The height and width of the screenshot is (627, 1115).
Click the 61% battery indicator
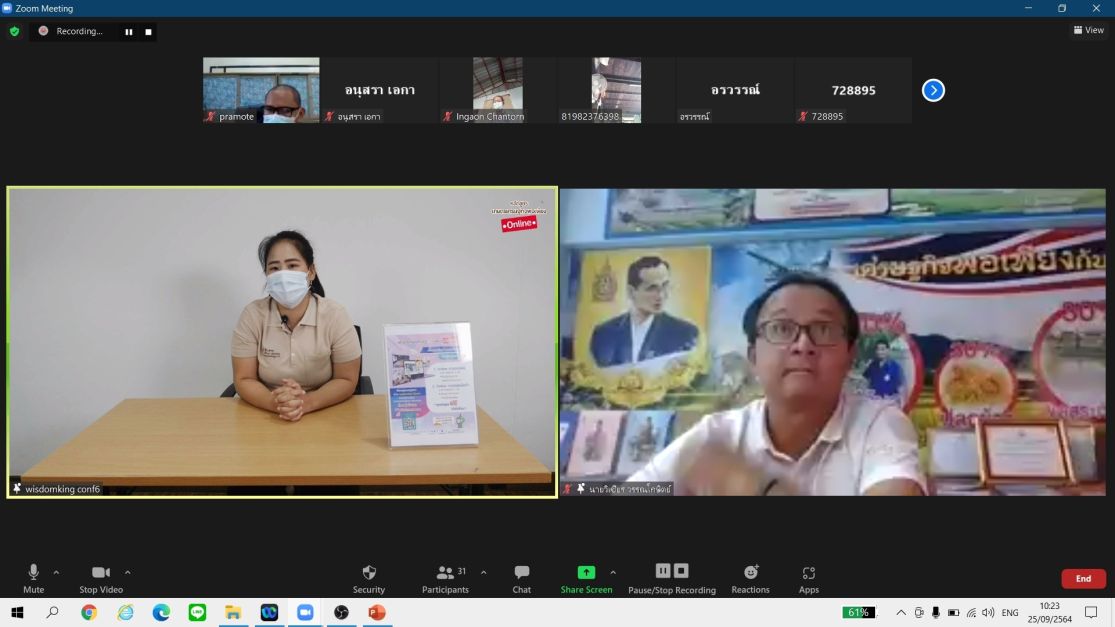tap(858, 612)
